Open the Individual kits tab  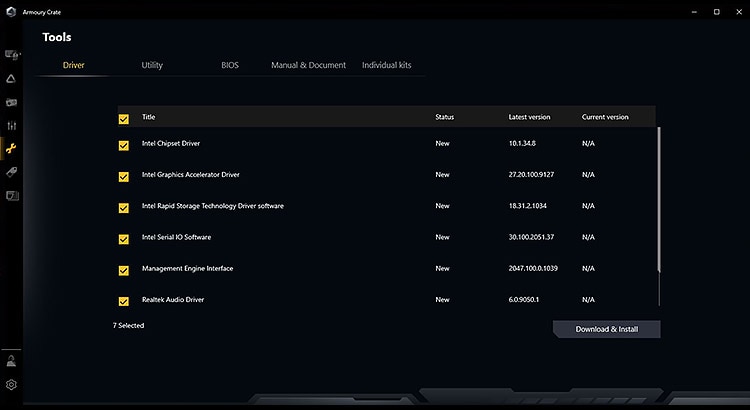[386, 65]
